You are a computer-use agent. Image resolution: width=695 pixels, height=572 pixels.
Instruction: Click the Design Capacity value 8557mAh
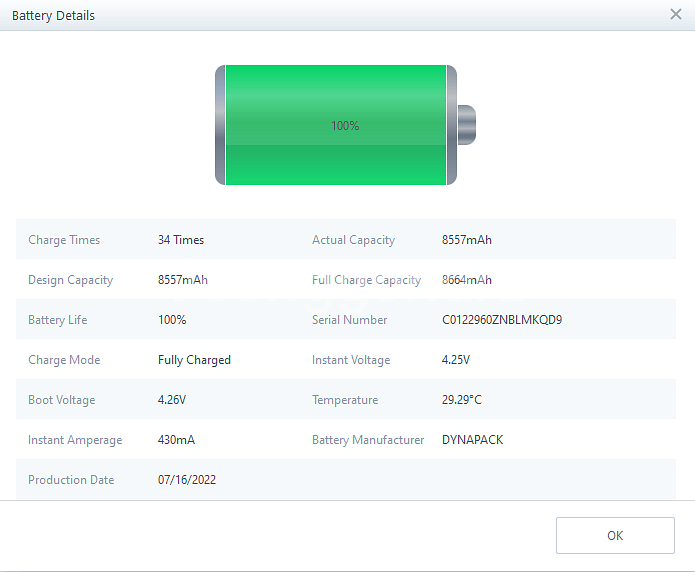[183, 280]
